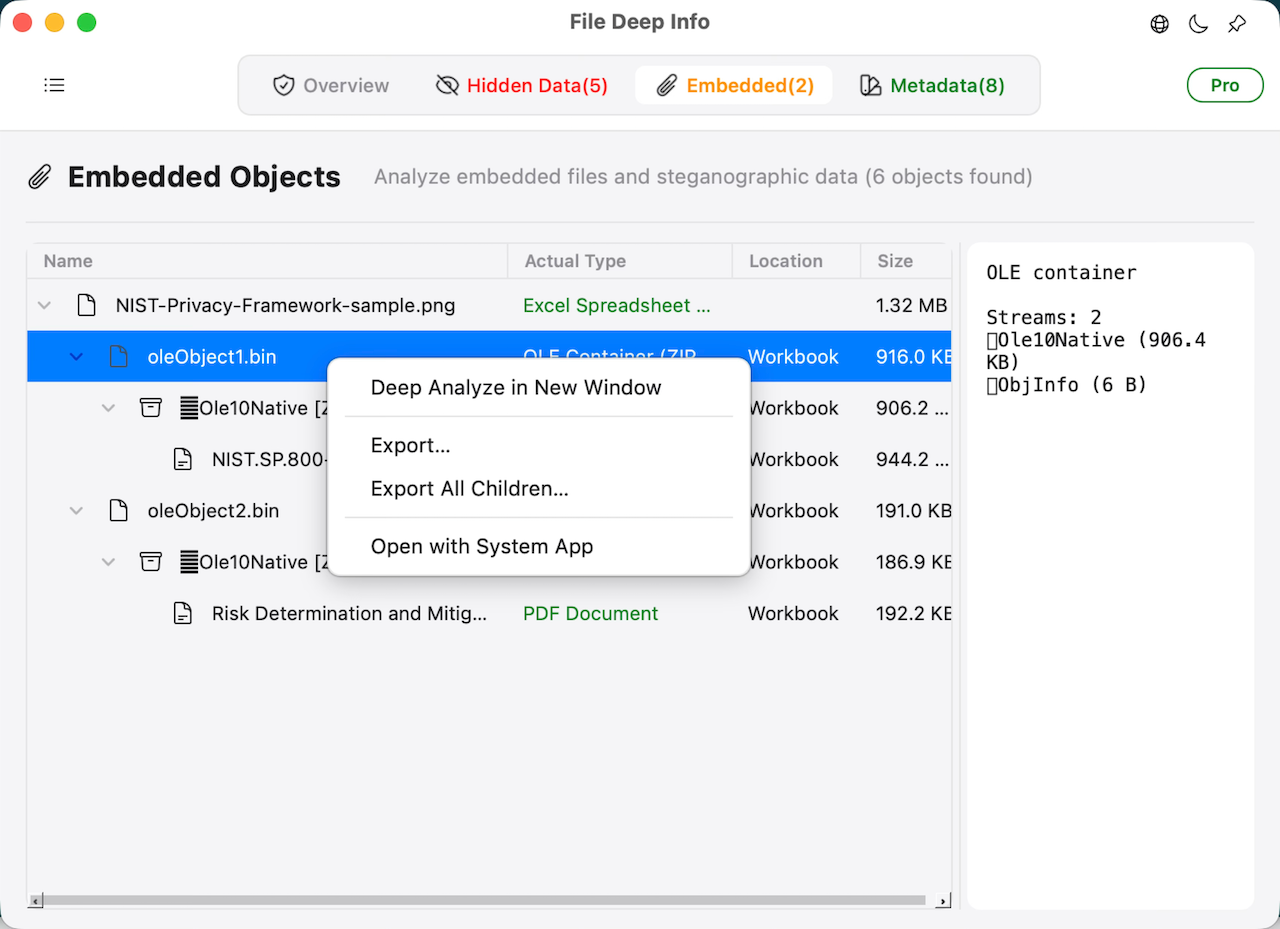
Task: Click the archive icon next to Ole10Native stream
Action: coord(150,408)
